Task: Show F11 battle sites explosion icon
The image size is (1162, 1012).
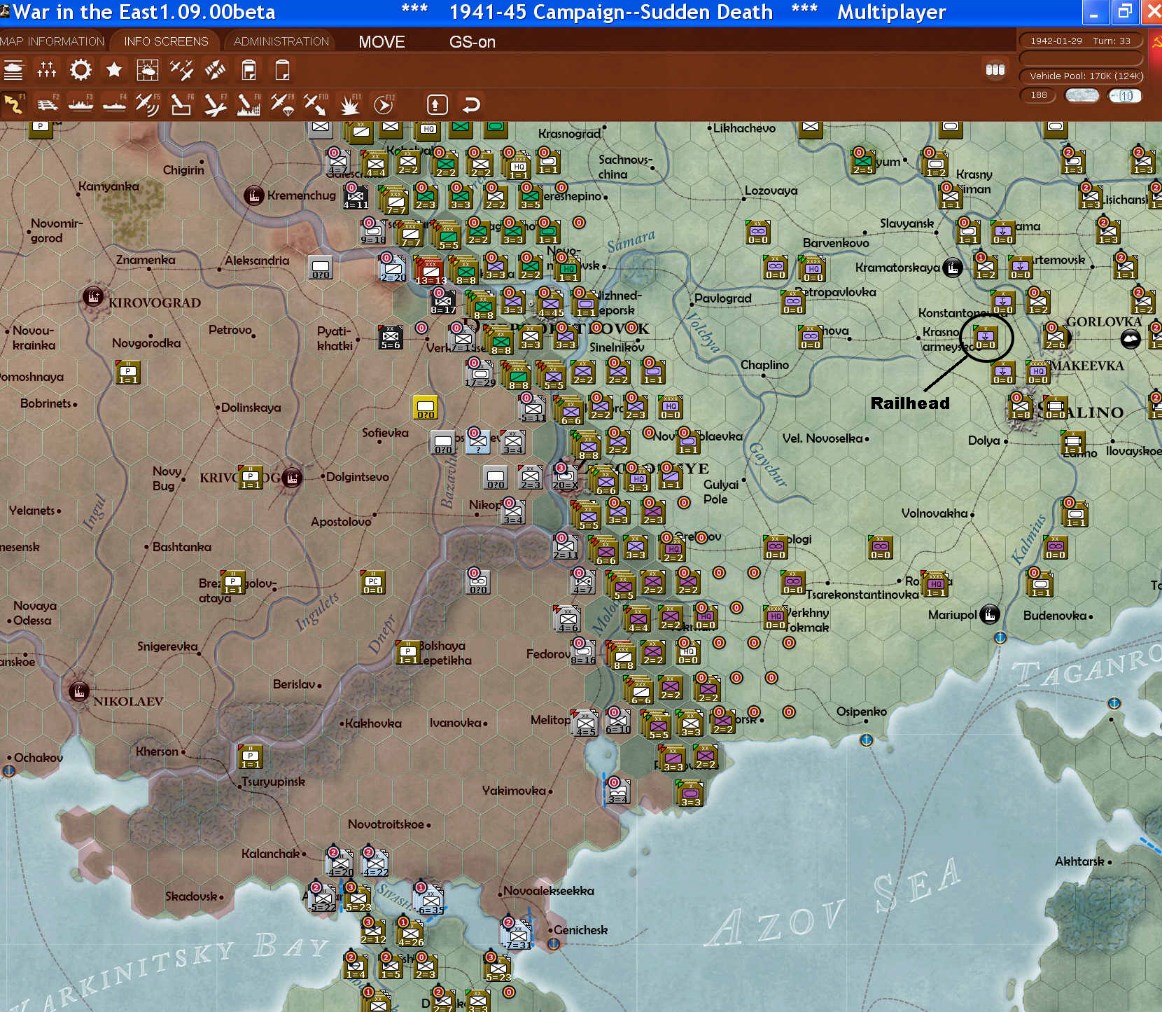Action: coord(349,104)
